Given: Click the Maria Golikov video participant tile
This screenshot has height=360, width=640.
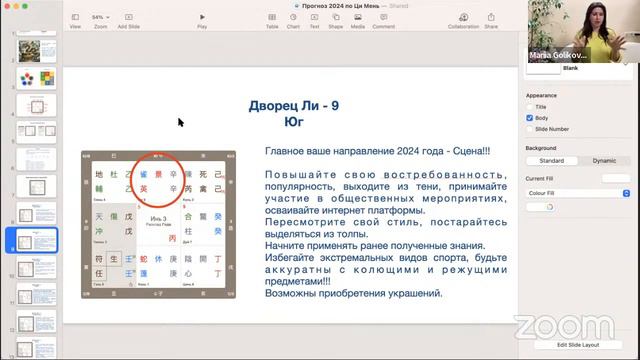Looking at the screenshot, I should point(584,31).
